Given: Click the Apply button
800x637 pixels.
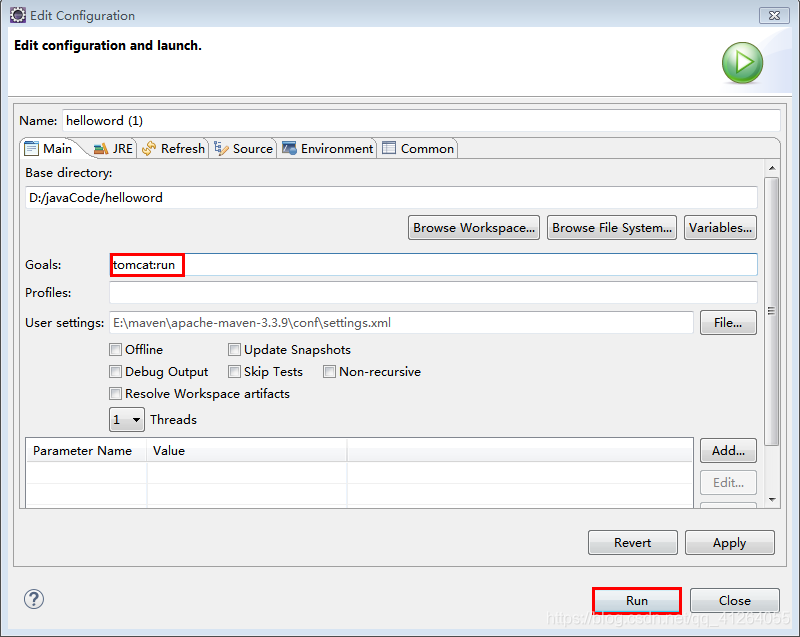Looking at the screenshot, I should click(730, 543).
